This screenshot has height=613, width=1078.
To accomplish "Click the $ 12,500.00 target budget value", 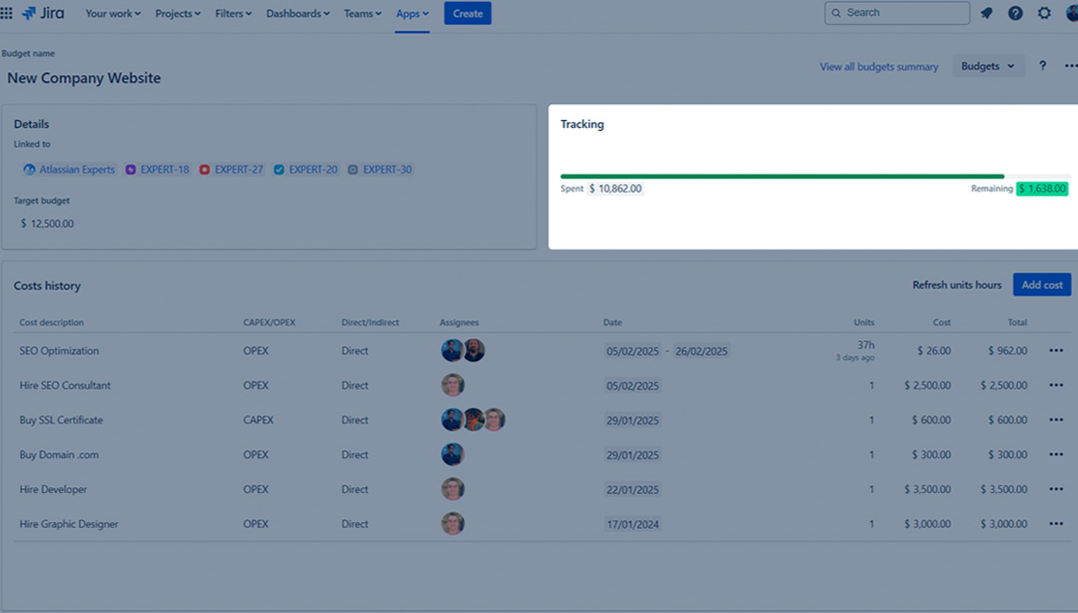I will [47, 223].
